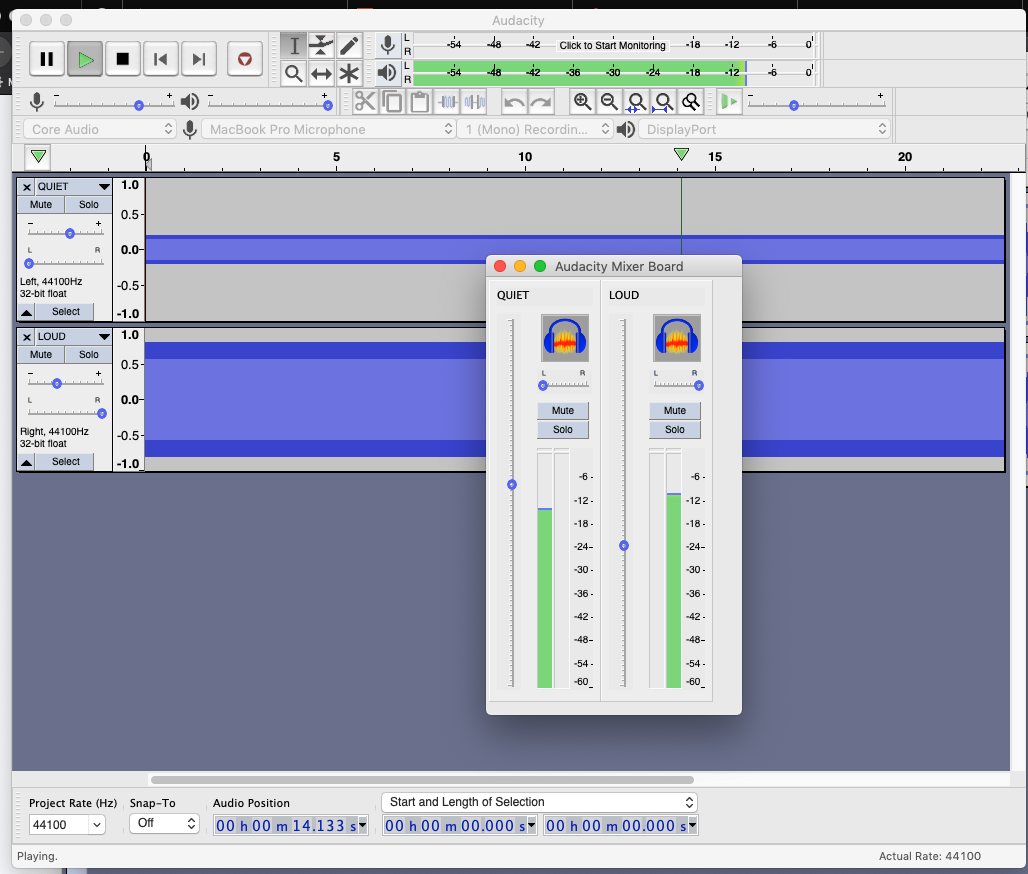Click Select on the QUIET track
Image resolution: width=1028 pixels, height=874 pixels.
click(65, 311)
